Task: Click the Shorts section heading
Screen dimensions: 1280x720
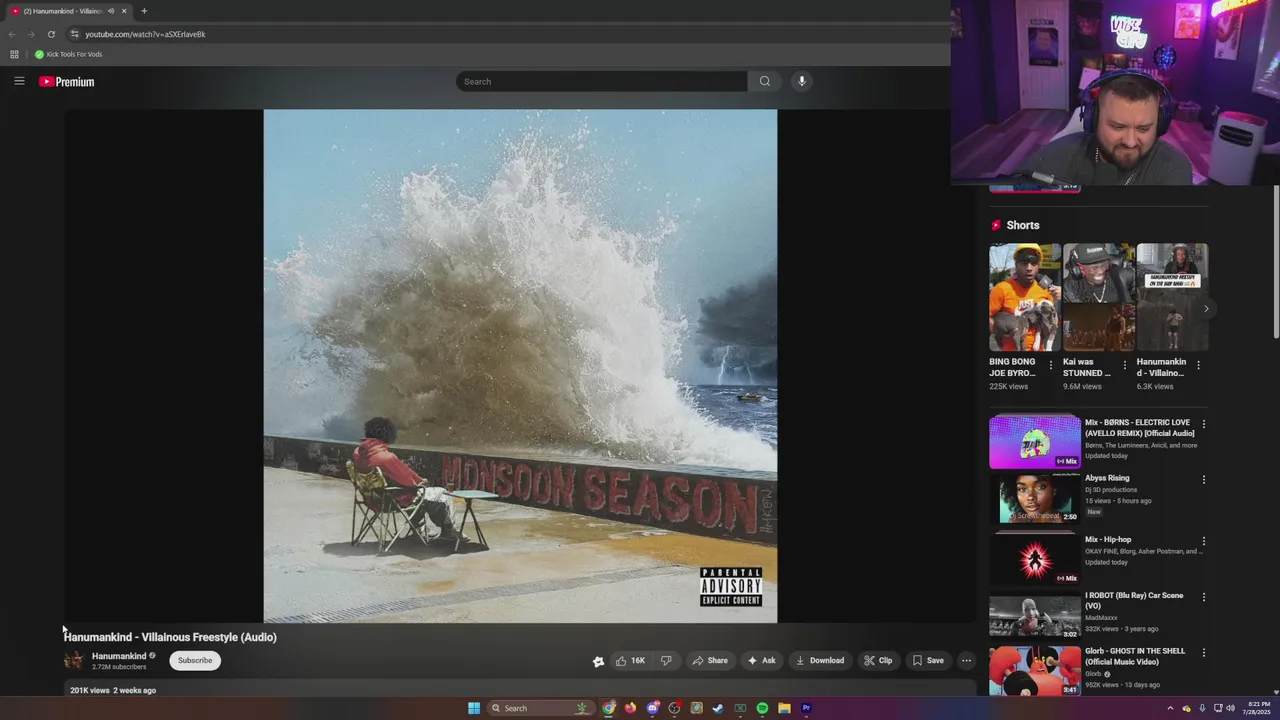Action: click(x=1022, y=225)
